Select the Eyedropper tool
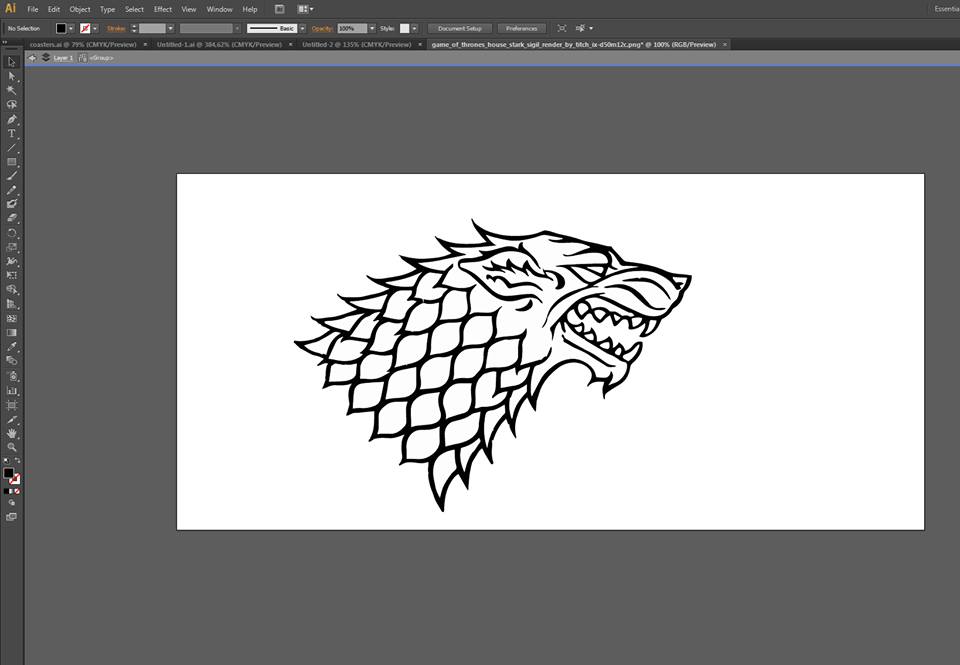 click(12, 347)
